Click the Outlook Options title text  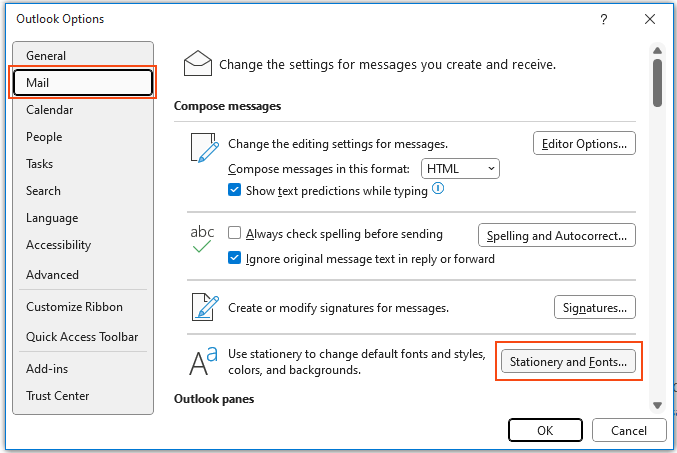[x=60, y=19]
